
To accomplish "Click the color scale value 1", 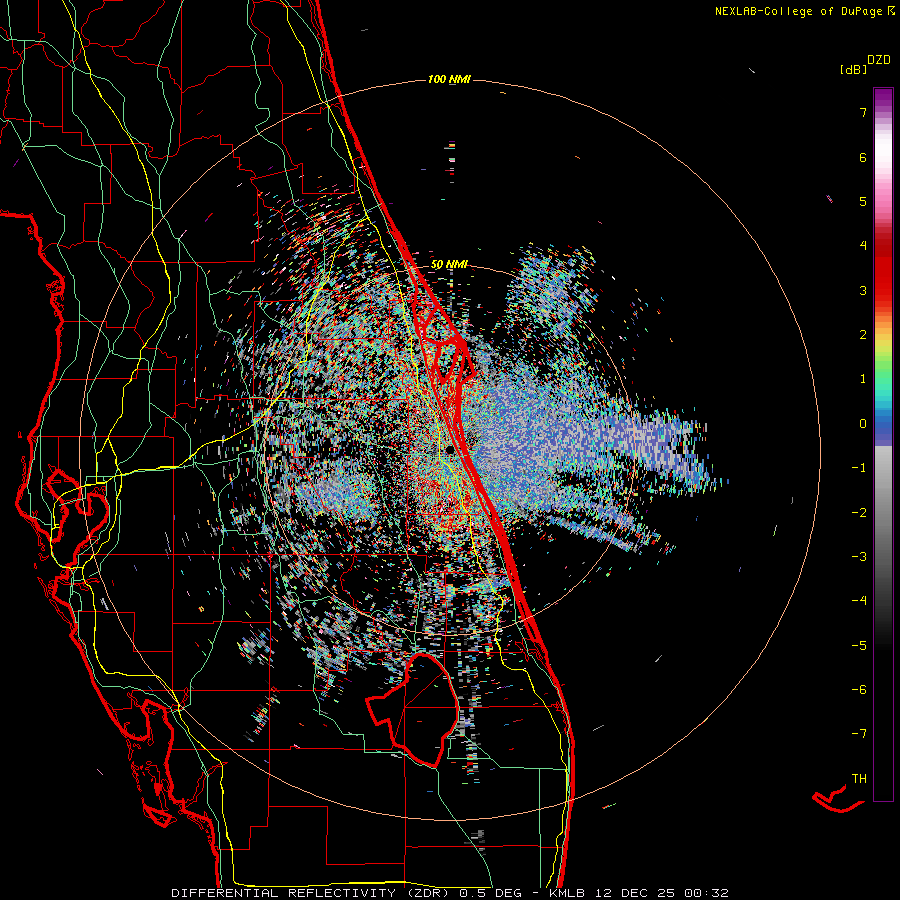I will pyautogui.click(x=863, y=379).
